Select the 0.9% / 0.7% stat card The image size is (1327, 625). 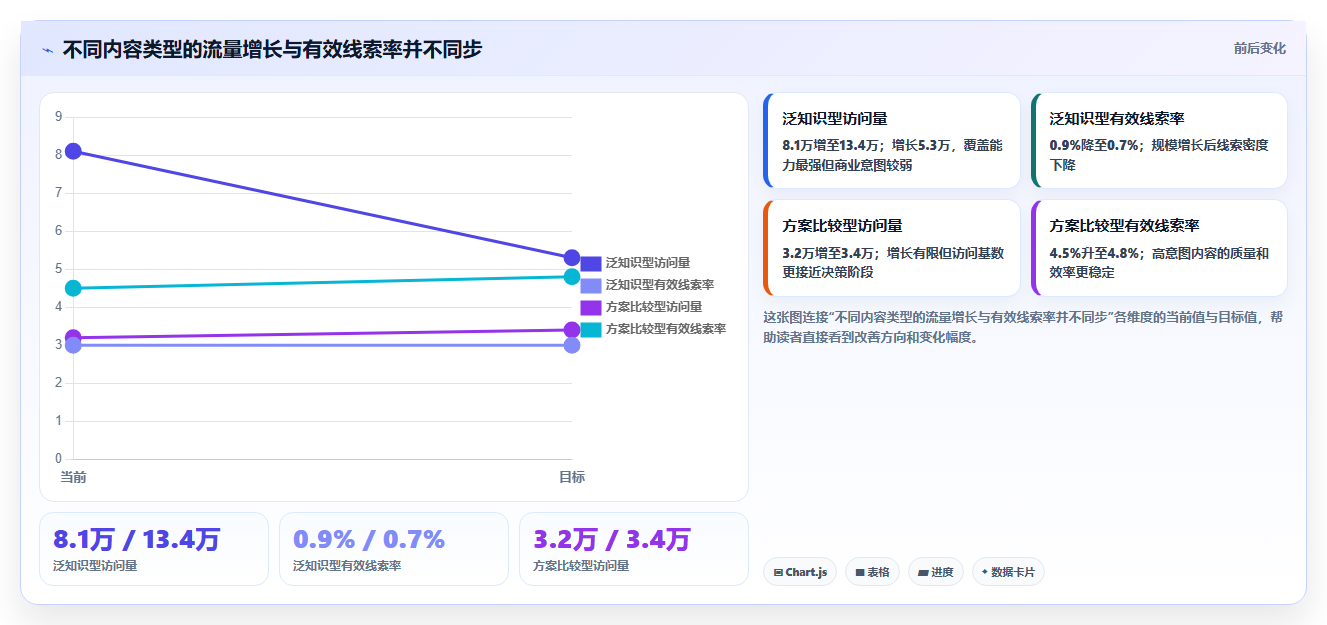click(x=394, y=549)
